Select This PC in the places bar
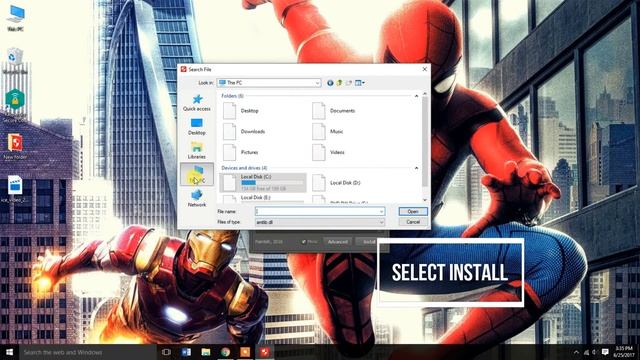The height and width of the screenshot is (360, 640). click(x=197, y=174)
